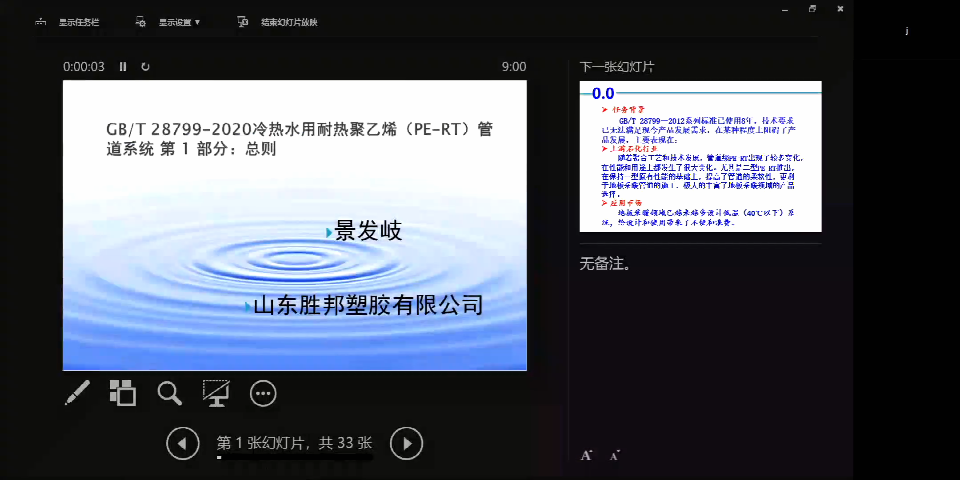960x480 pixels.
Task: Click '山东胜邦塑胶有限公司' text on slide
Action: pyautogui.click(x=368, y=304)
